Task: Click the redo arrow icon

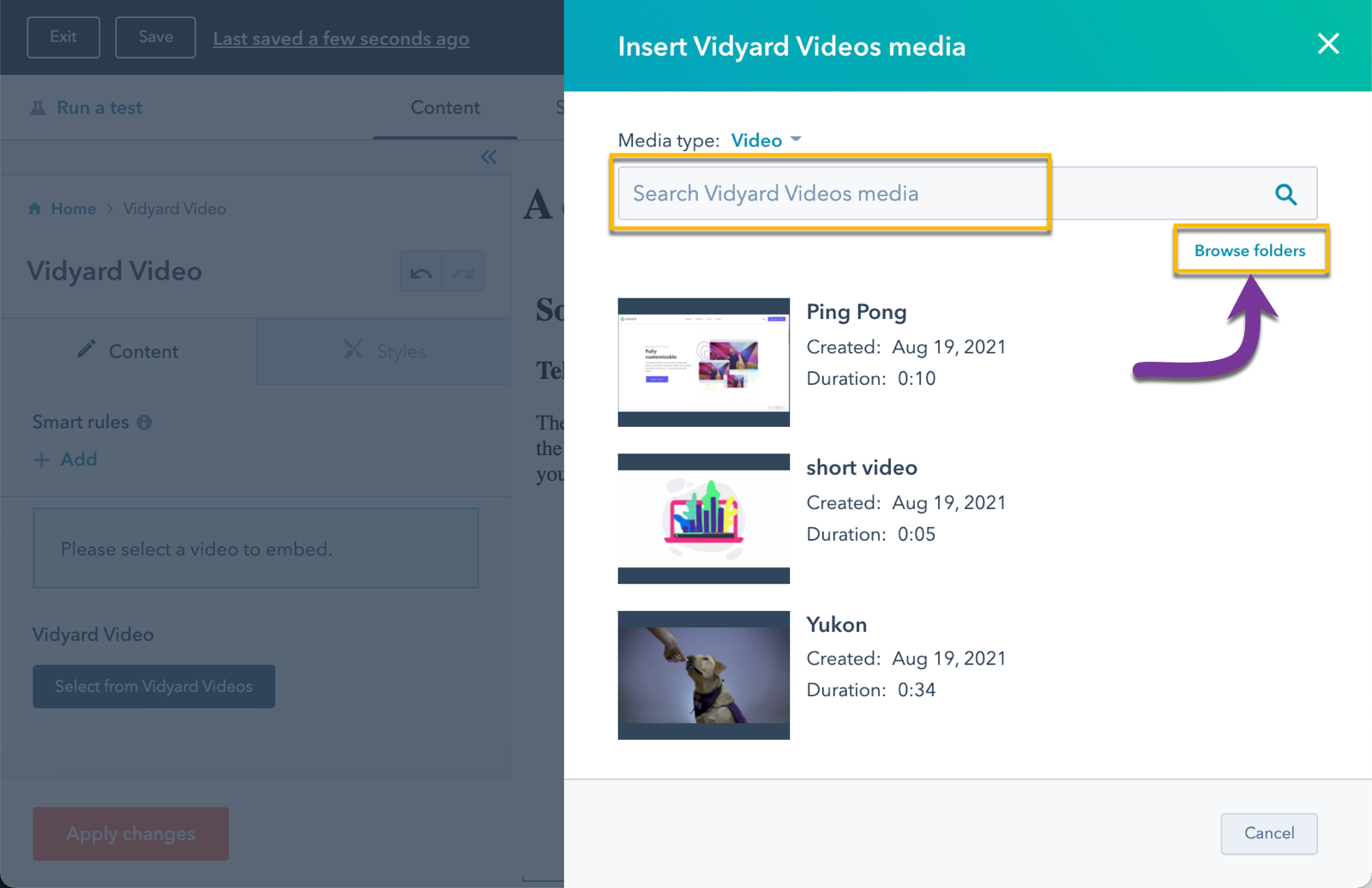Action: [x=463, y=272]
